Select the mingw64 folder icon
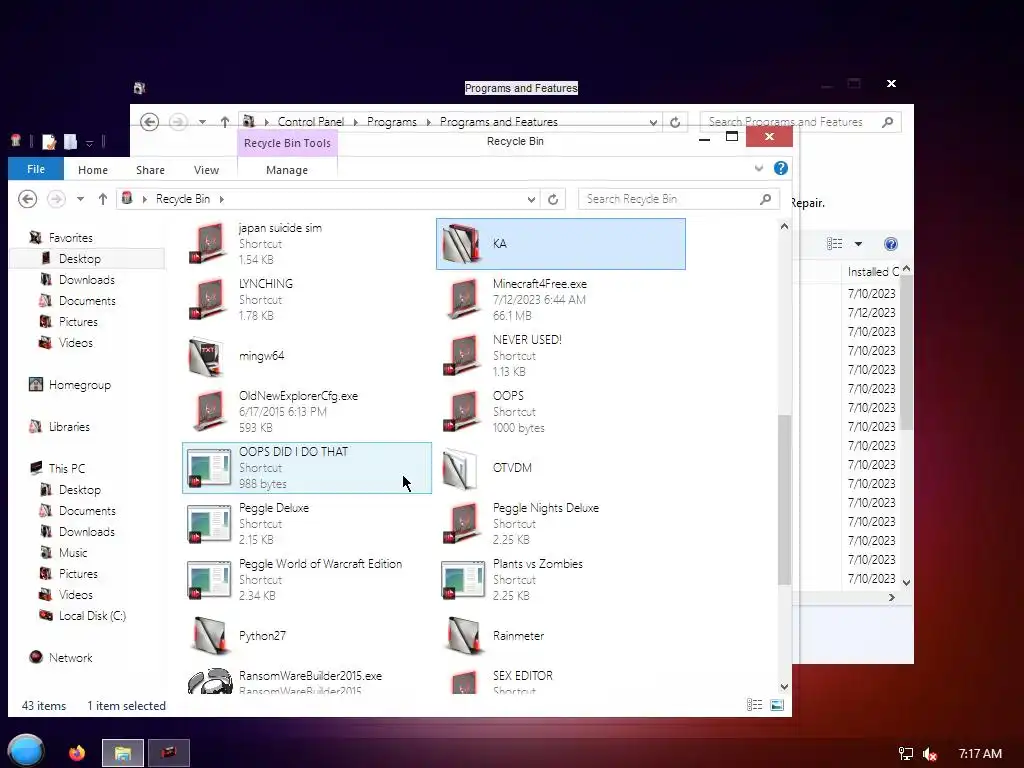 click(208, 356)
